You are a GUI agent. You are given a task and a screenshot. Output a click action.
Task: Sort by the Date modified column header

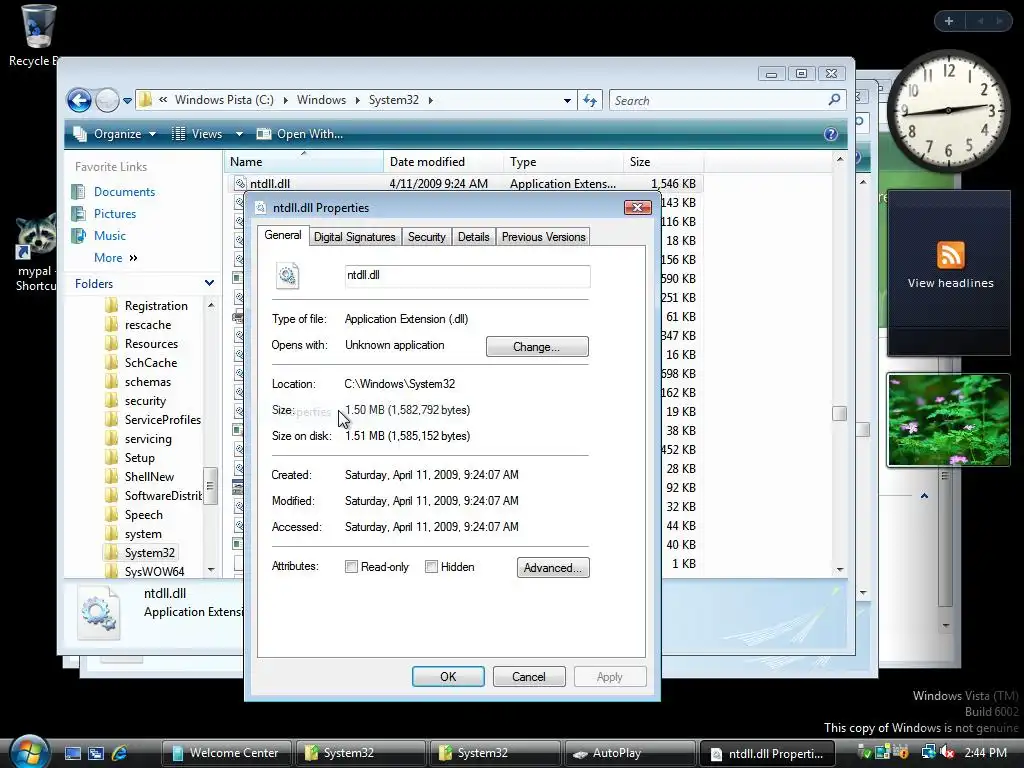[x=443, y=162]
